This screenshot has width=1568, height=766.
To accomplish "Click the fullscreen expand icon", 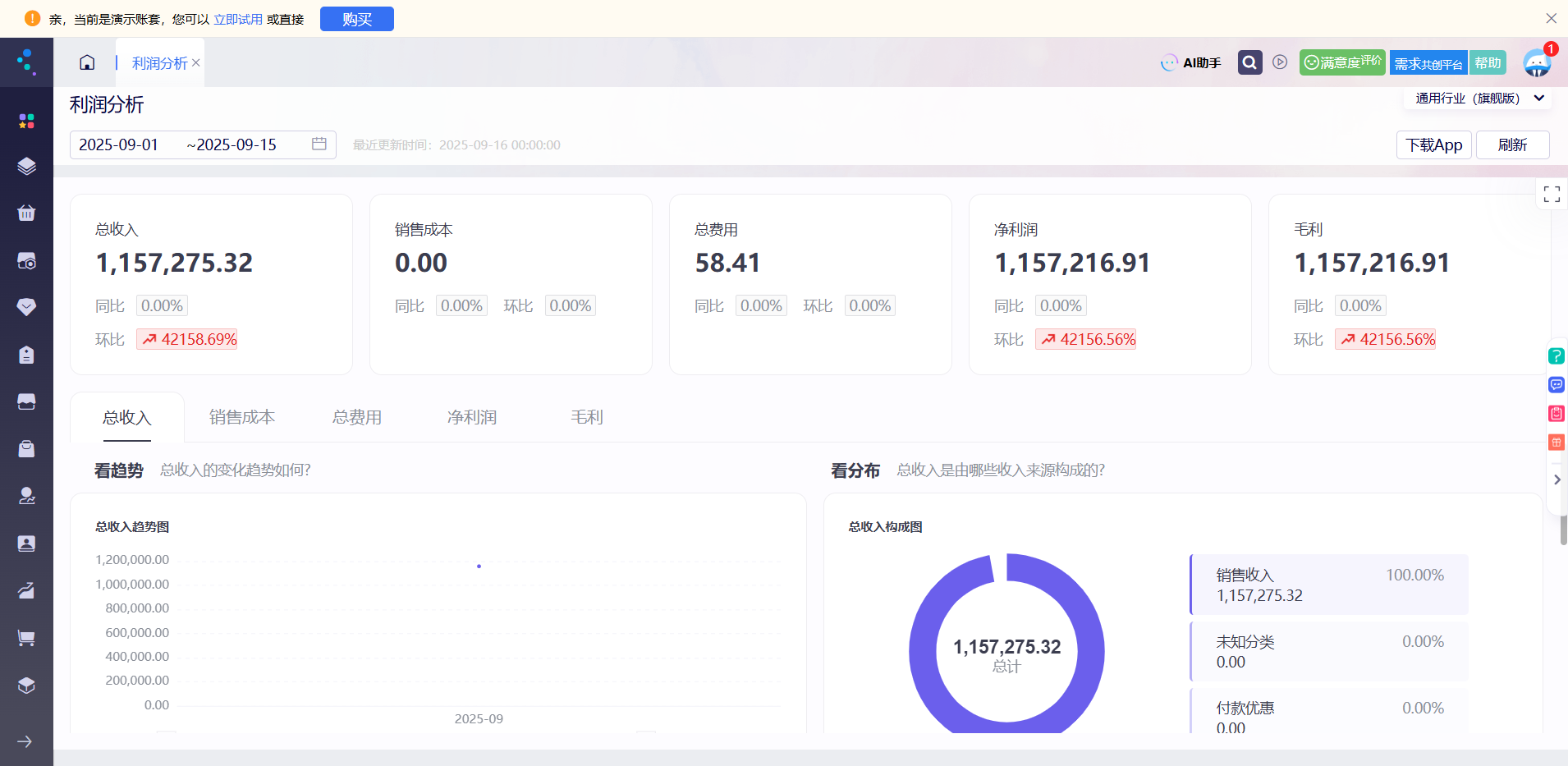I will tap(1552, 194).
